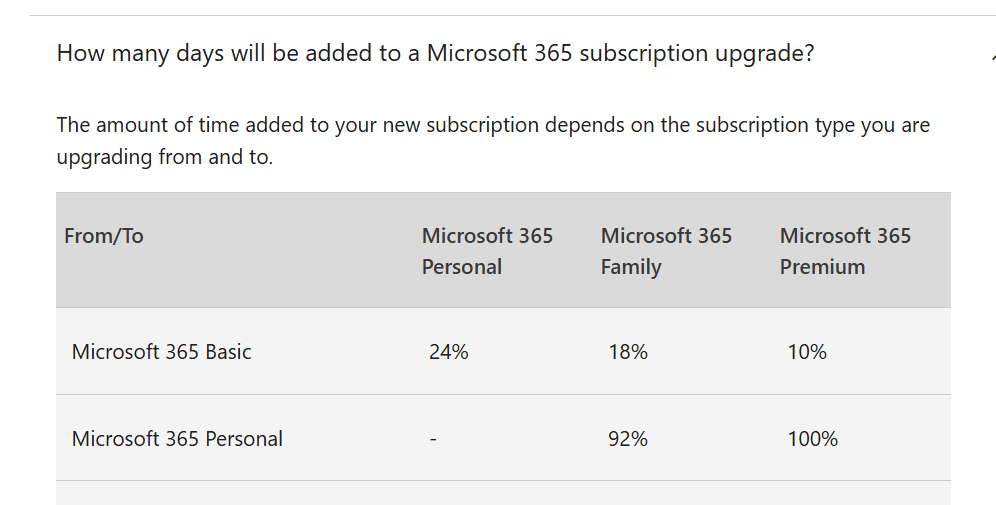The height and width of the screenshot is (505, 996).
Task: Click the paragraph line starting 'The amount of time'
Action: click(x=493, y=125)
